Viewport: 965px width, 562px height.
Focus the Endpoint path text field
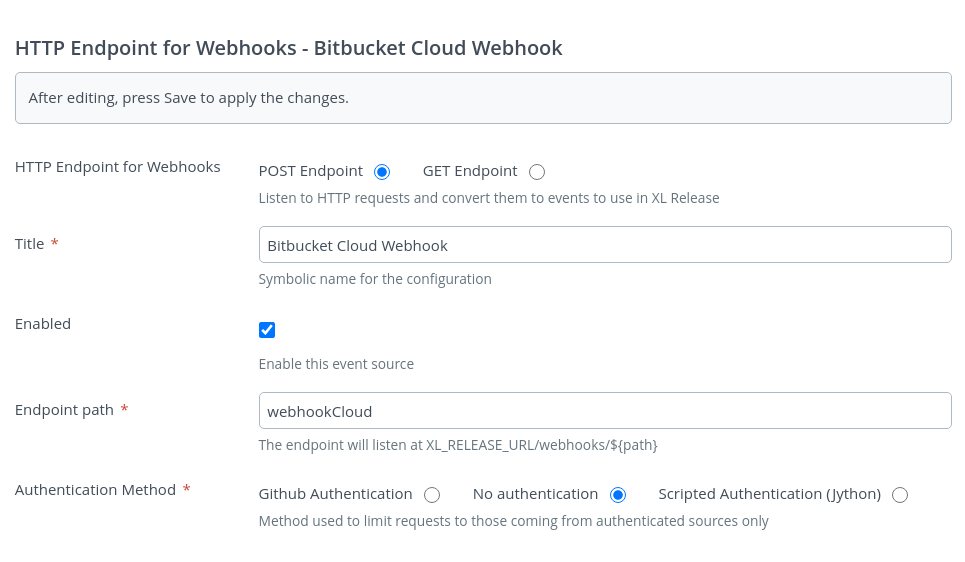(604, 411)
